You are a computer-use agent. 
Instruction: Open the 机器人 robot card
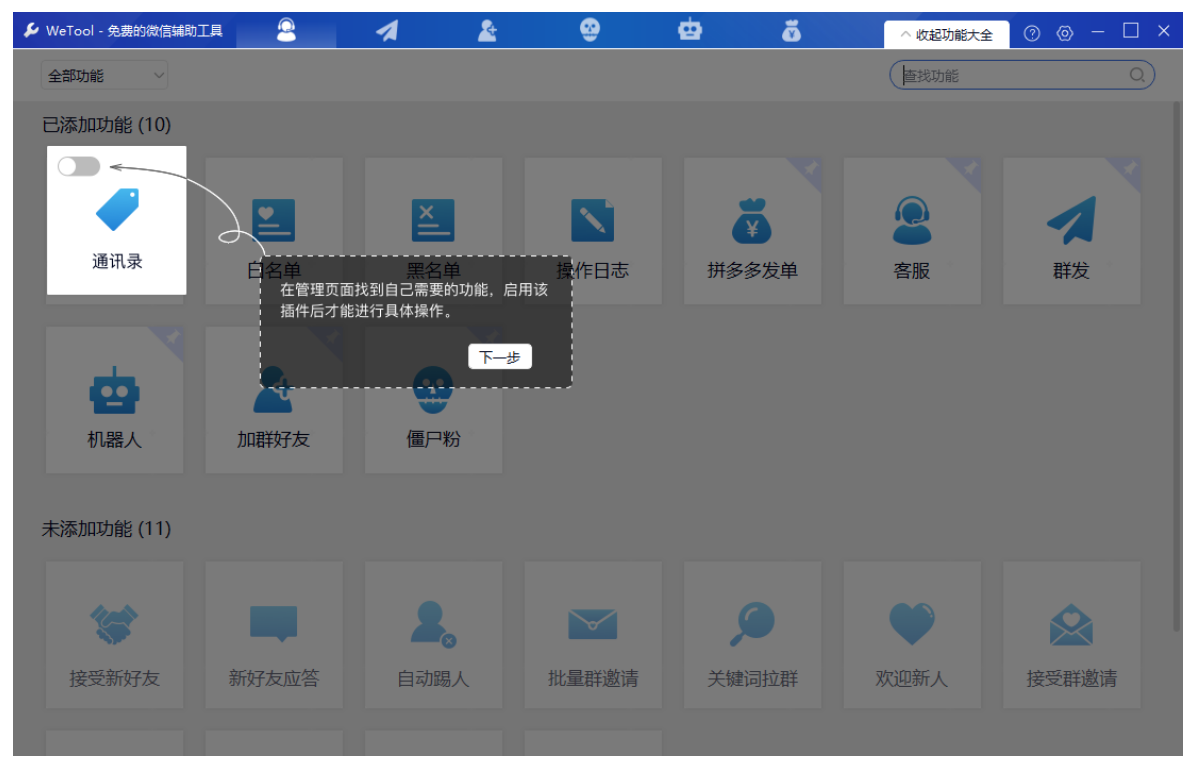point(115,400)
